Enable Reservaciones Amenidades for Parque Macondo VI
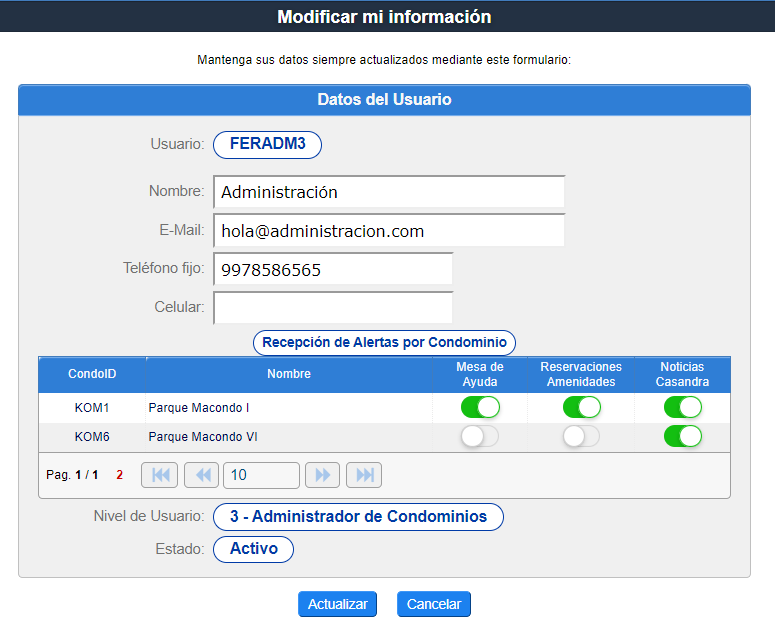775x623 pixels. 581,436
